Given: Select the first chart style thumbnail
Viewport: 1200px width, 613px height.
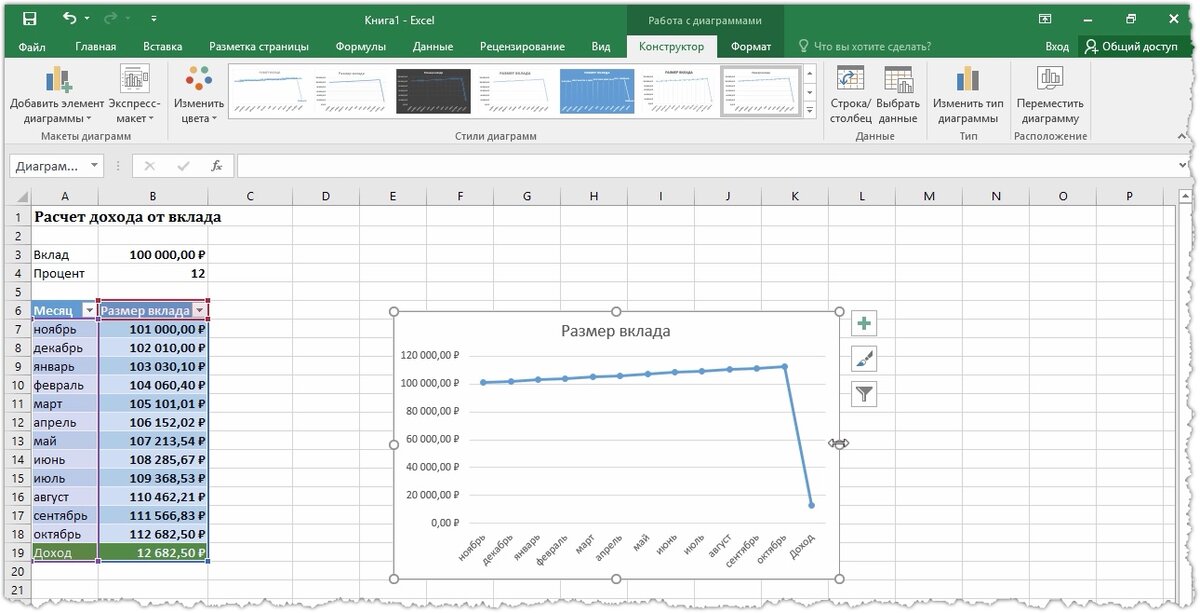Looking at the screenshot, I should tap(269, 91).
